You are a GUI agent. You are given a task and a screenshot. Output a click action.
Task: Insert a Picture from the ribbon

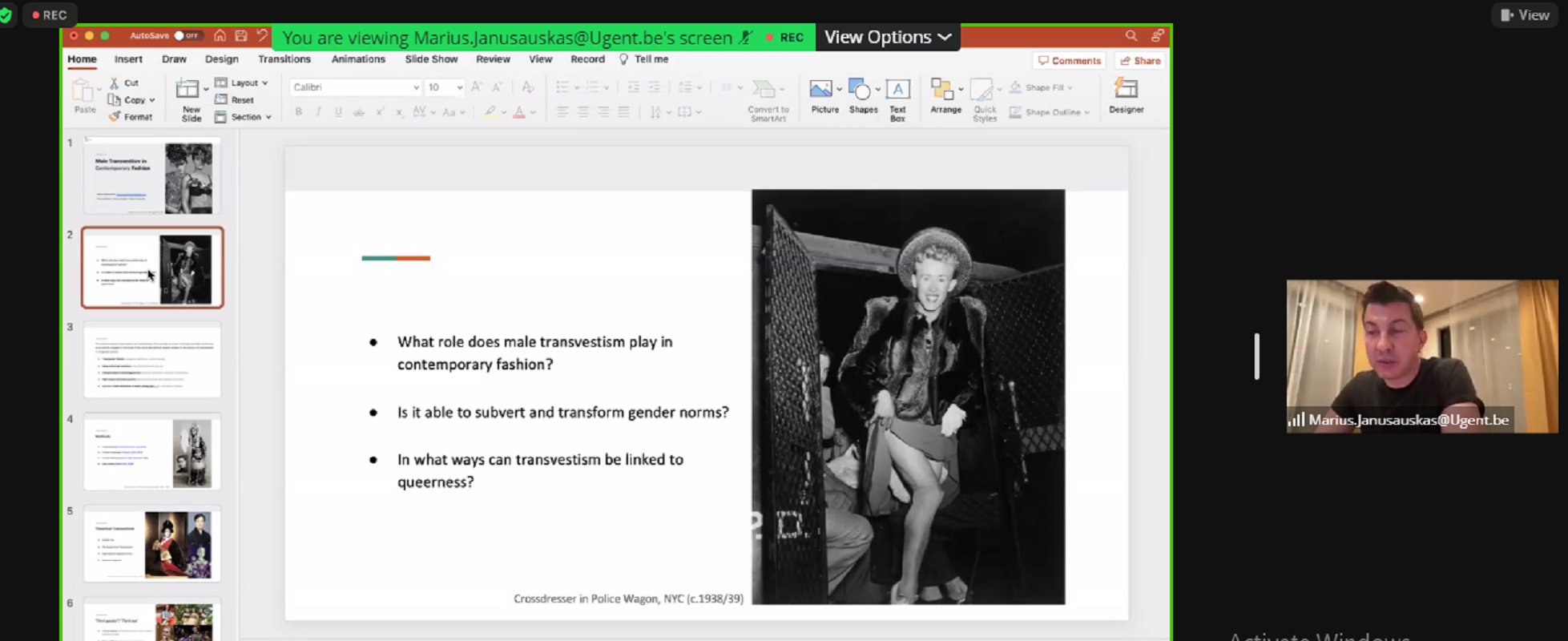click(x=821, y=90)
